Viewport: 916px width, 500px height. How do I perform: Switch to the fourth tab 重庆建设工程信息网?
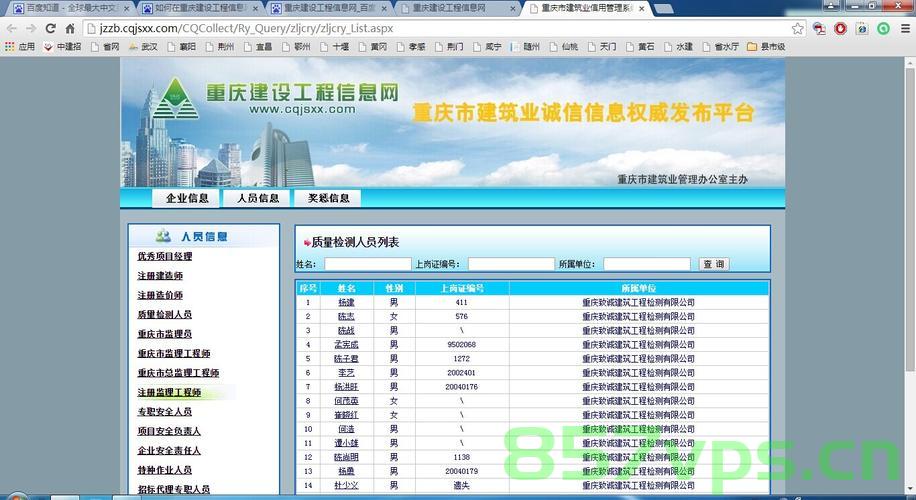click(x=457, y=8)
